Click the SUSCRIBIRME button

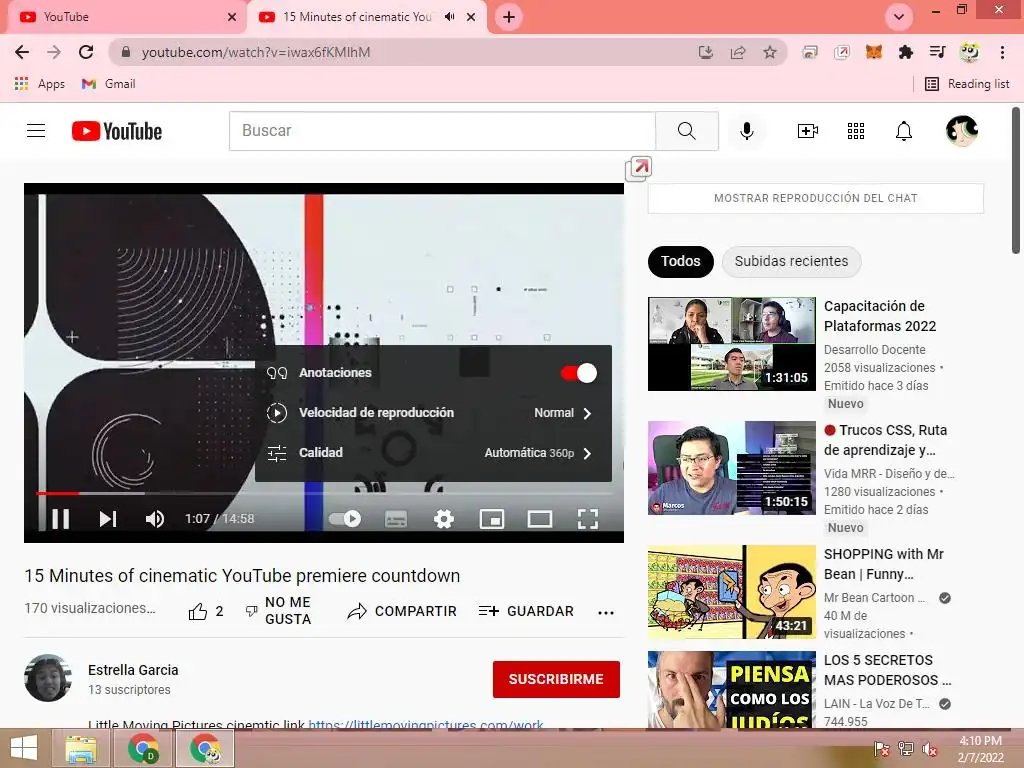(556, 679)
